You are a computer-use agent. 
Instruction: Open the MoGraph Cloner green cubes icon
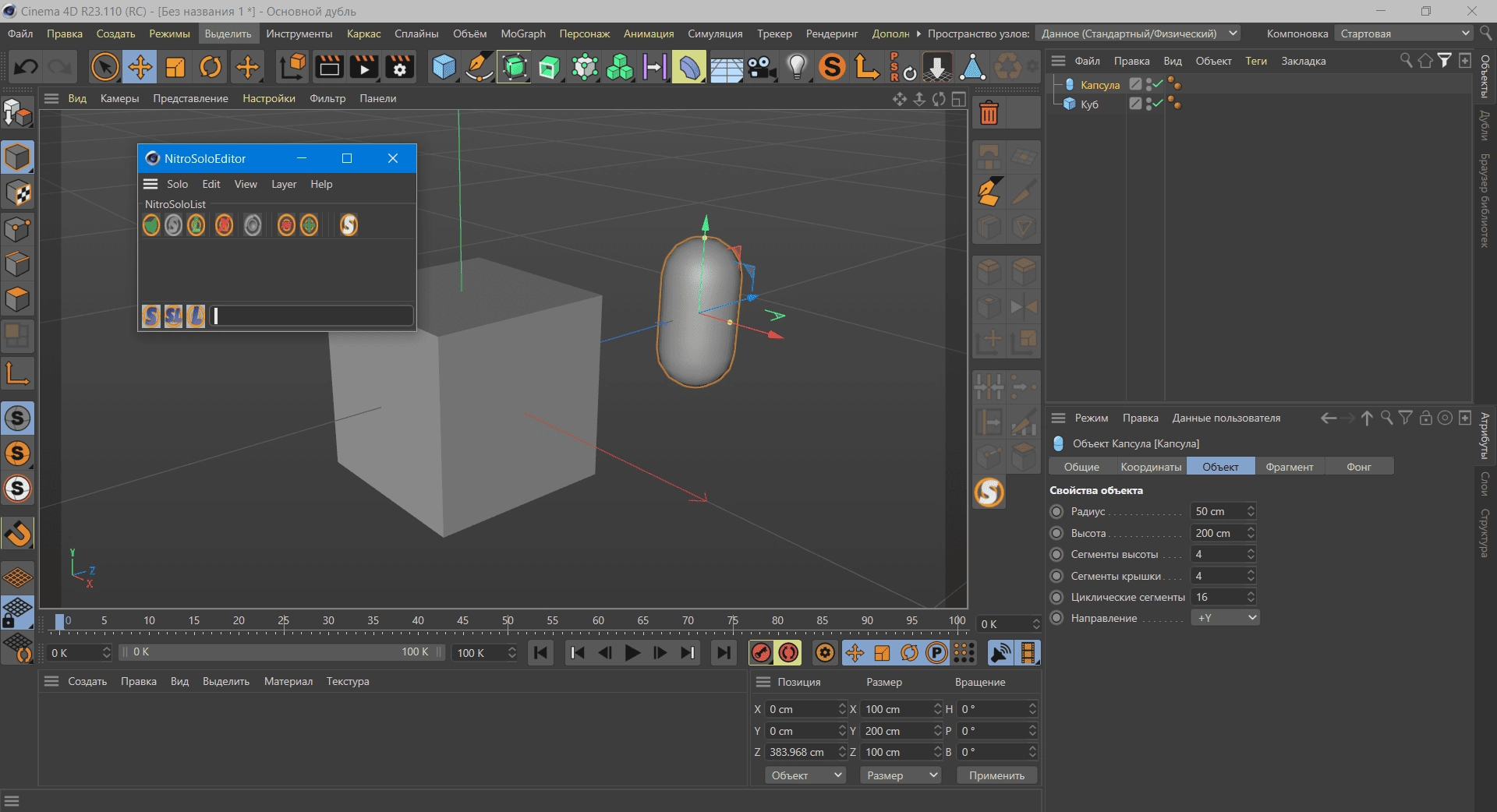[620, 67]
